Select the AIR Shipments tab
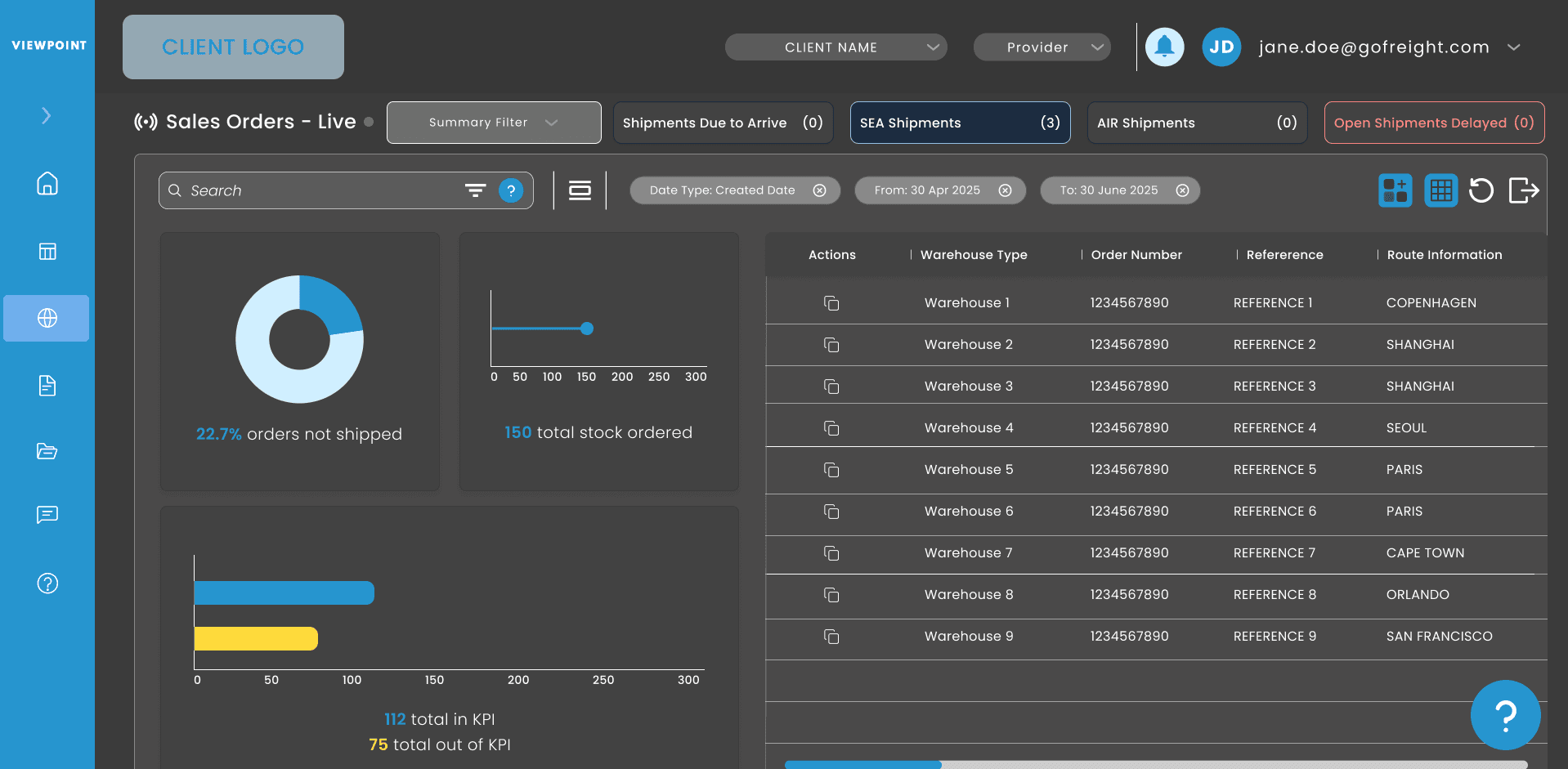 1197,123
